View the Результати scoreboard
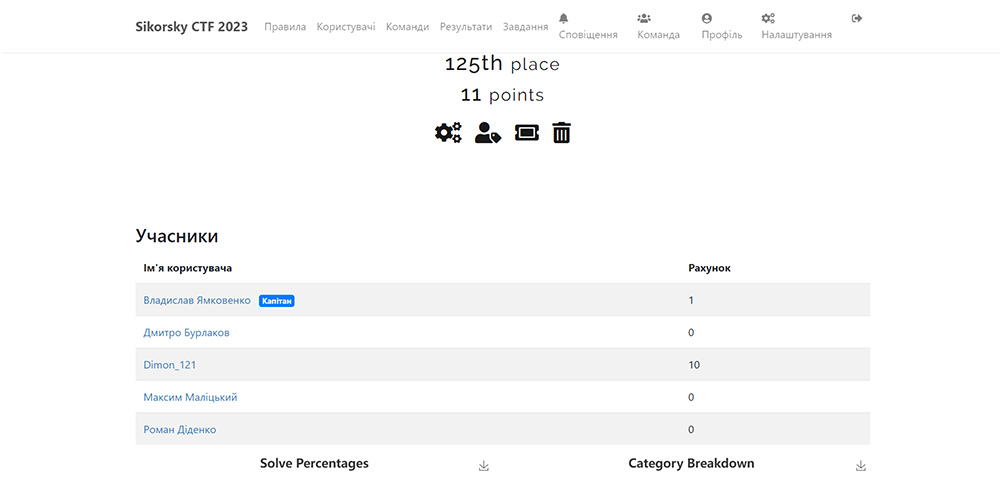The height and width of the screenshot is (492, 1000). 466,27
